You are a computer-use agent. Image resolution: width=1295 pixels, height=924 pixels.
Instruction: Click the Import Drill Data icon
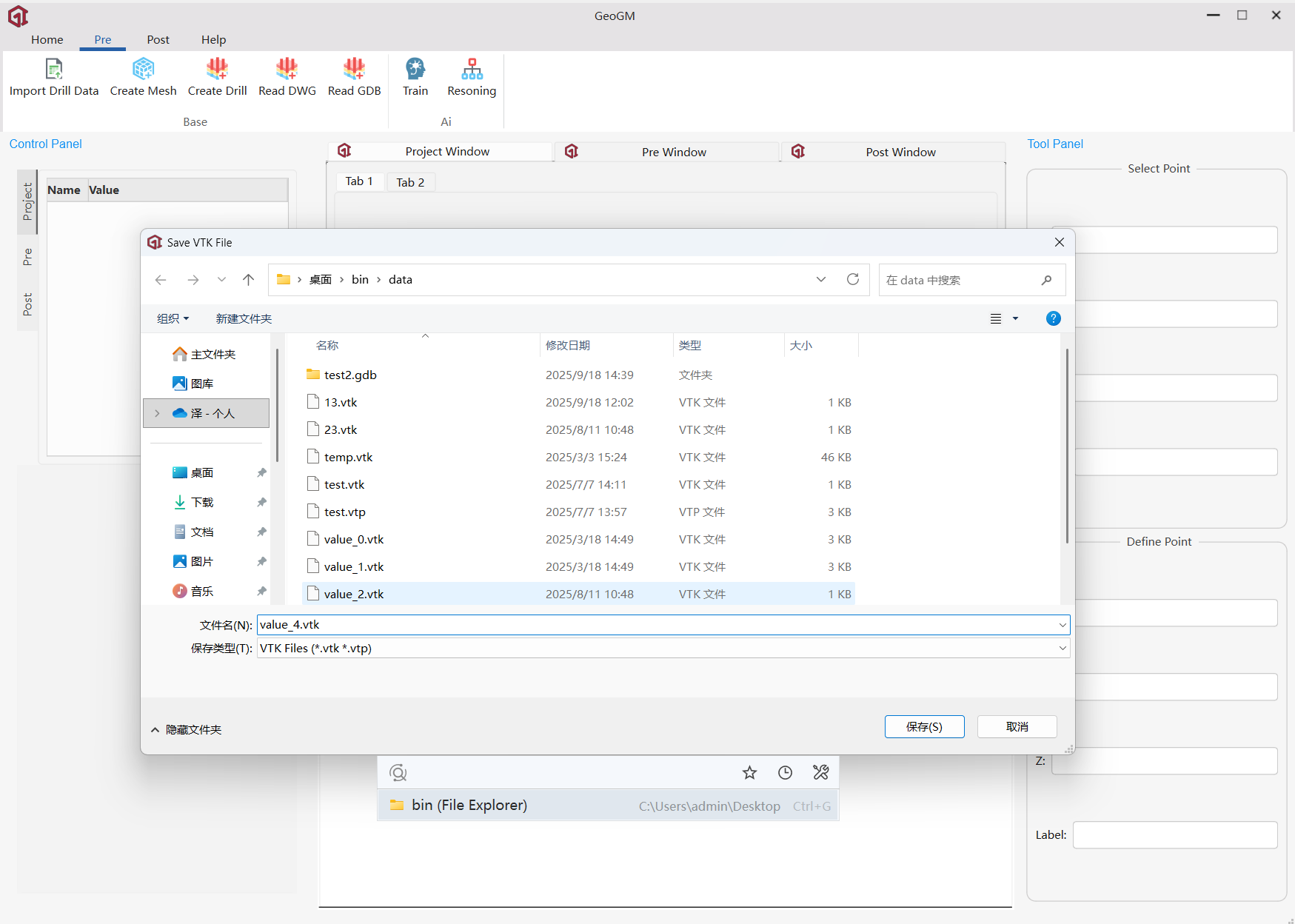tap(53, 70)
